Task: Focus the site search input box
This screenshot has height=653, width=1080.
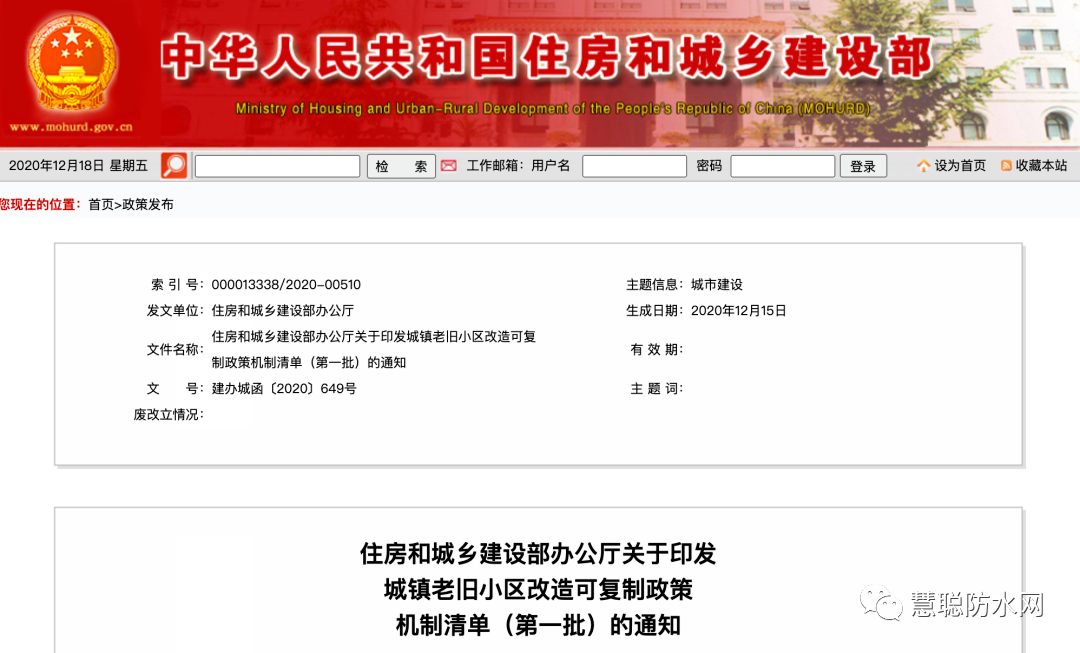Action: coord(278,166)
